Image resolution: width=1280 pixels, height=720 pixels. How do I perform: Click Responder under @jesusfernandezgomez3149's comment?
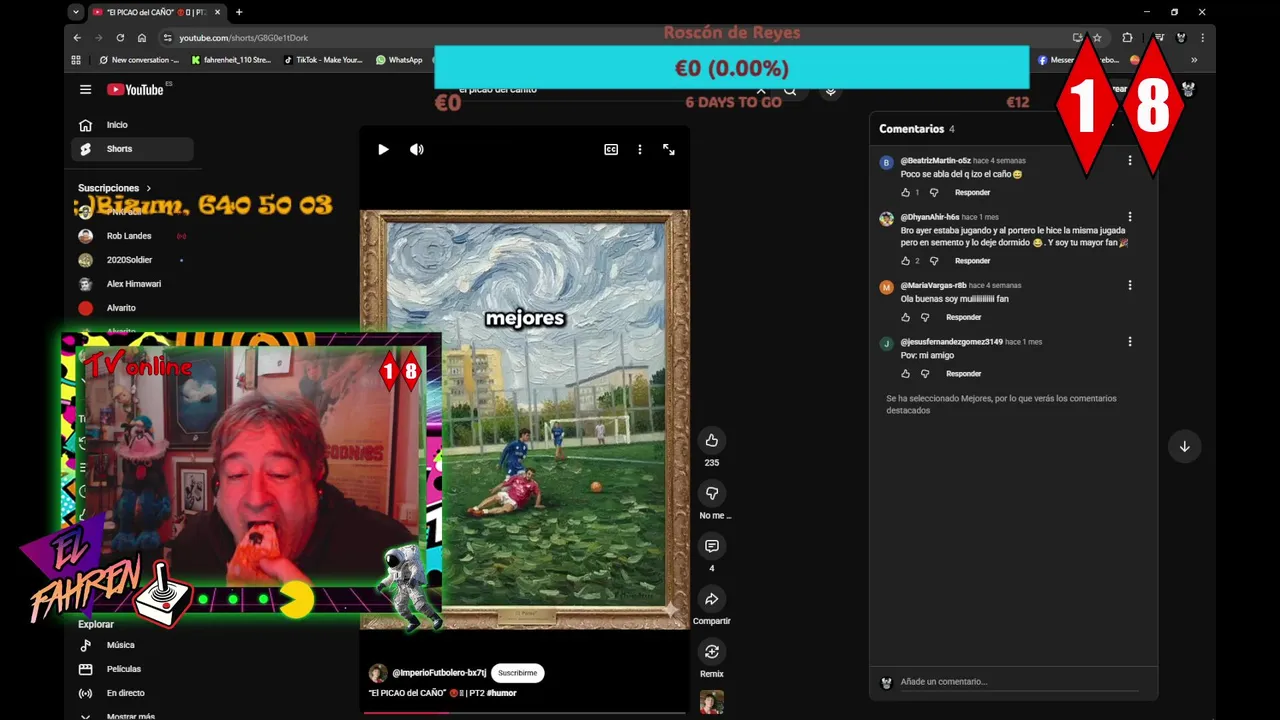pyautogui.click(x=963, y=374)
